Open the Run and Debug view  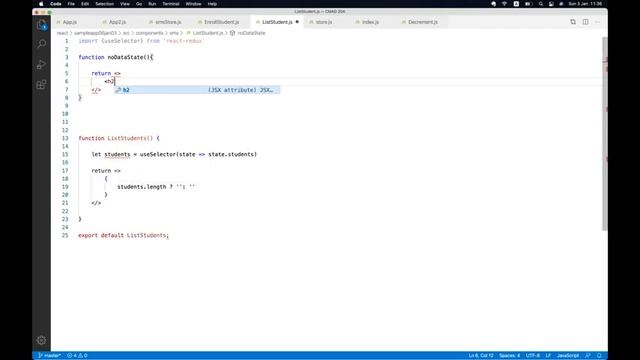click(41, 64)
